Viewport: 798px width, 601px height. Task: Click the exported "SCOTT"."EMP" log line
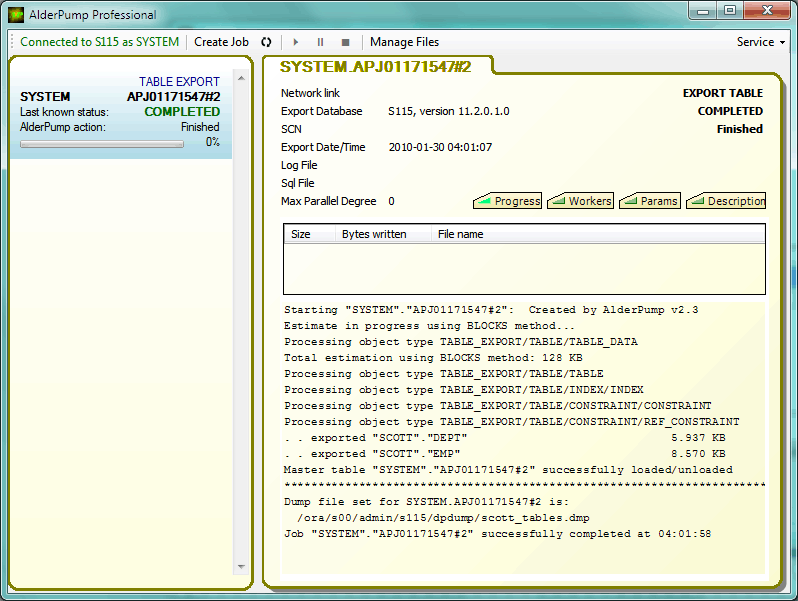pyautogui.click(x=504, y=453)
